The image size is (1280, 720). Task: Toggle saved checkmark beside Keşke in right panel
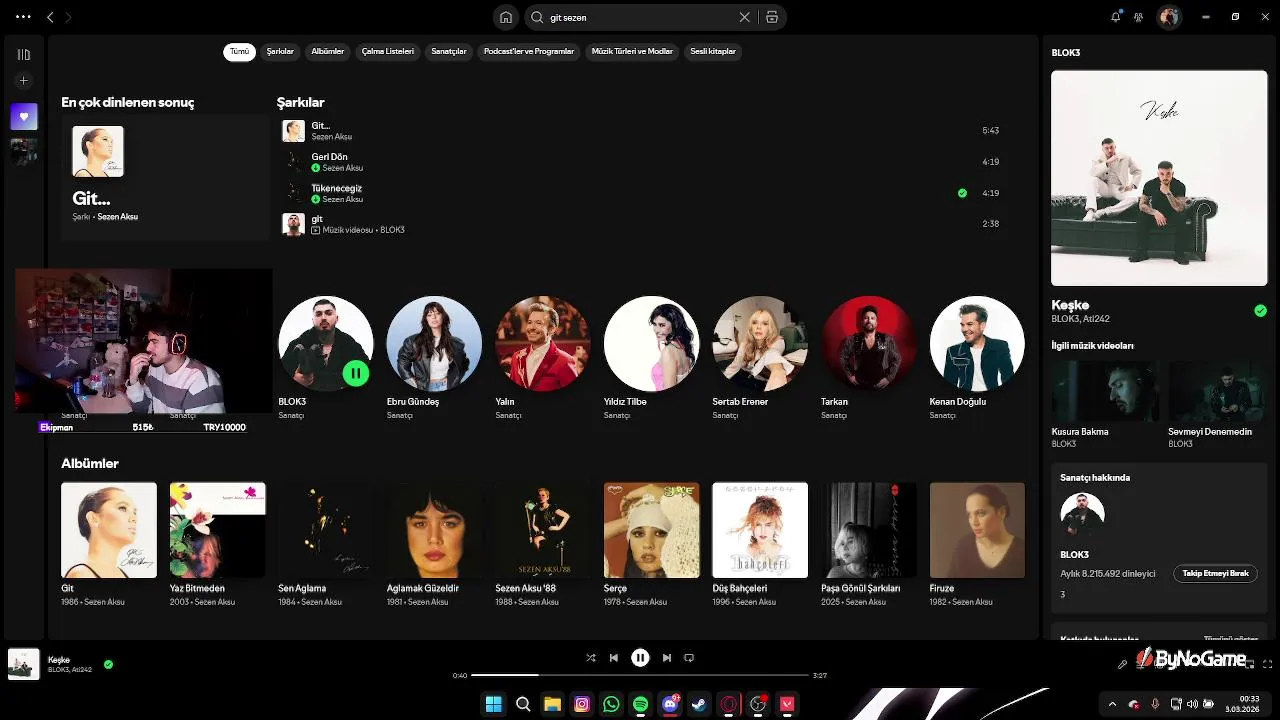tap(1260, 311)
